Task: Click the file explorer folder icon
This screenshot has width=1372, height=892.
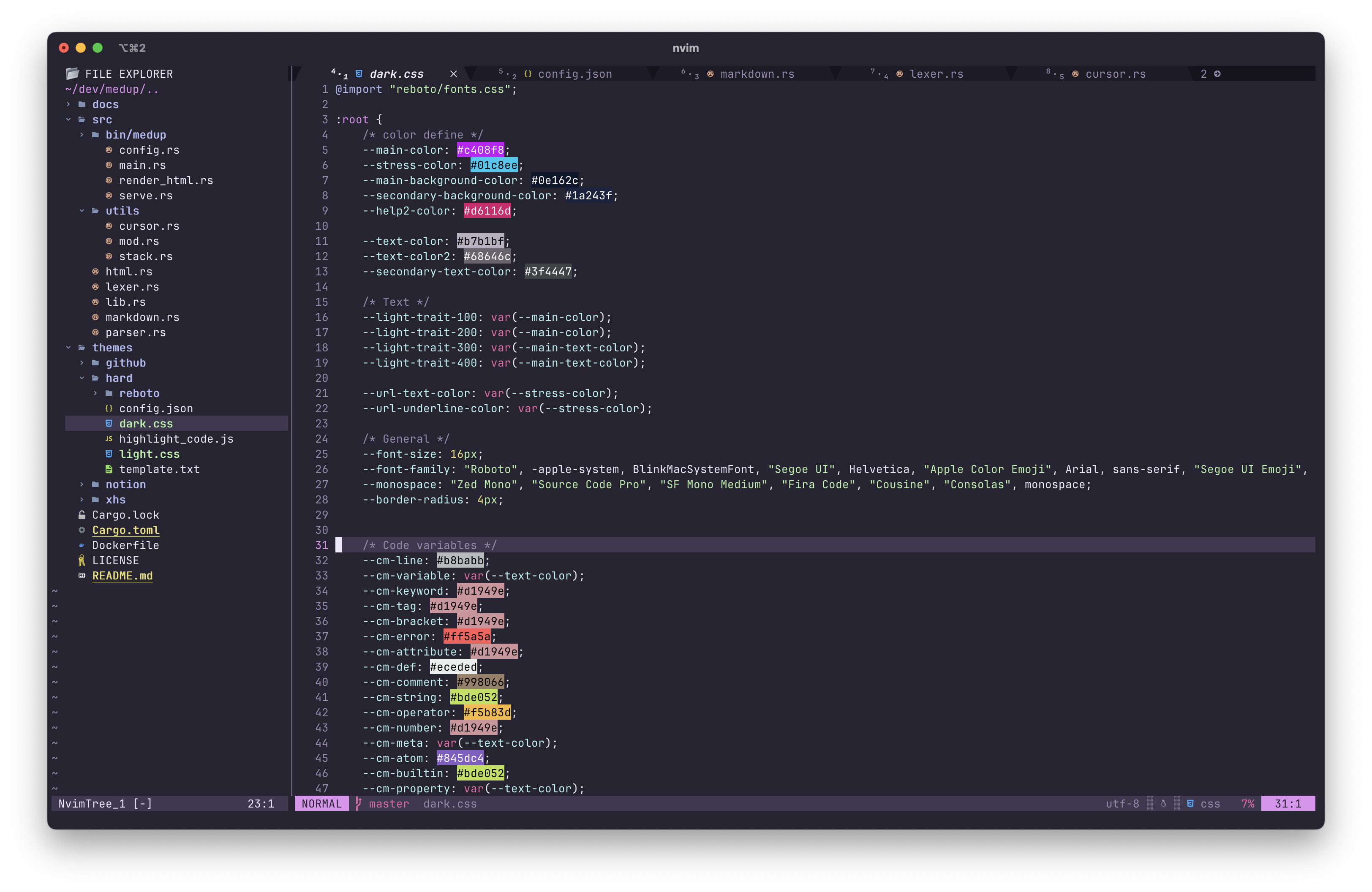Action: tap(72, 74)
